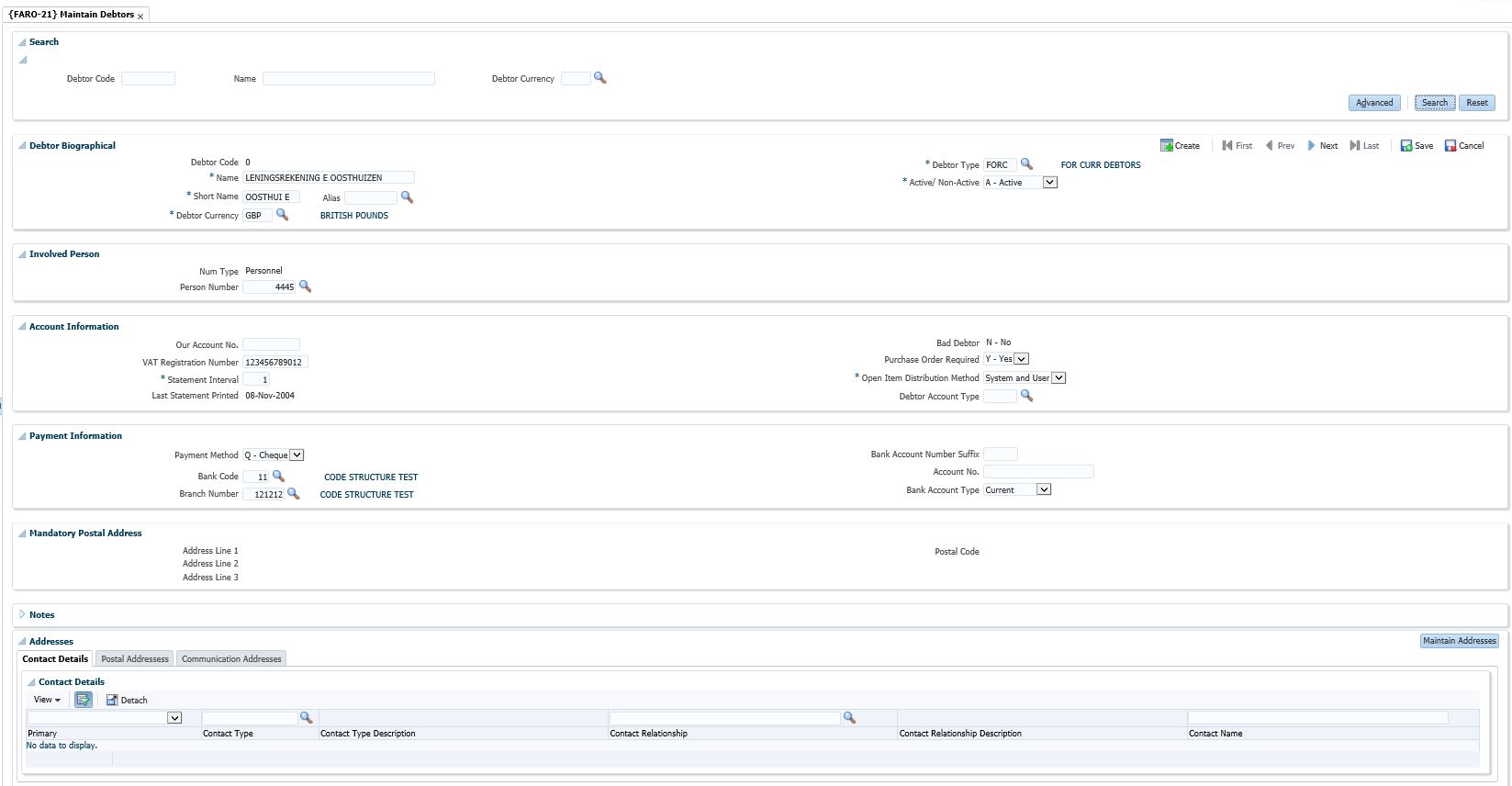Switch to the Postal Addresses tab
Image resolution: width=1512 pixels, height=786 pixels.
pyautogui.click(x=135, y=659)
